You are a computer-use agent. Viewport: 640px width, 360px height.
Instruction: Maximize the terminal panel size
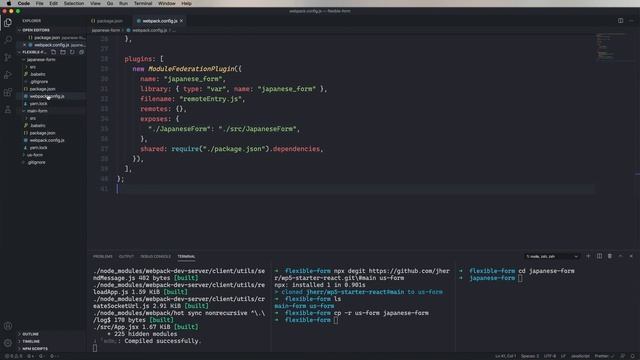(620, 256)
